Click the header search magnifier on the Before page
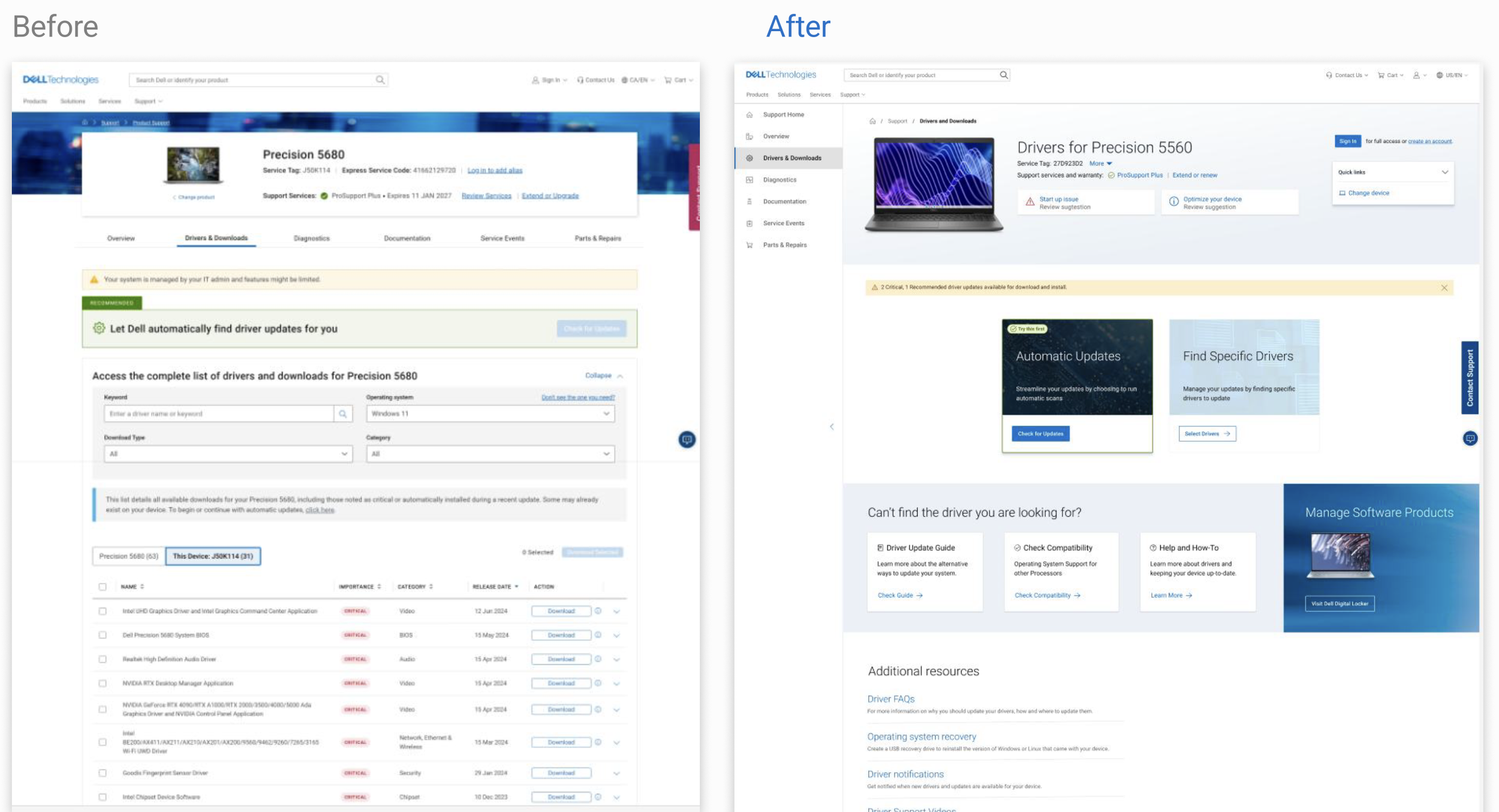Viewport: 1499px width, 812px height. [380, 80]
